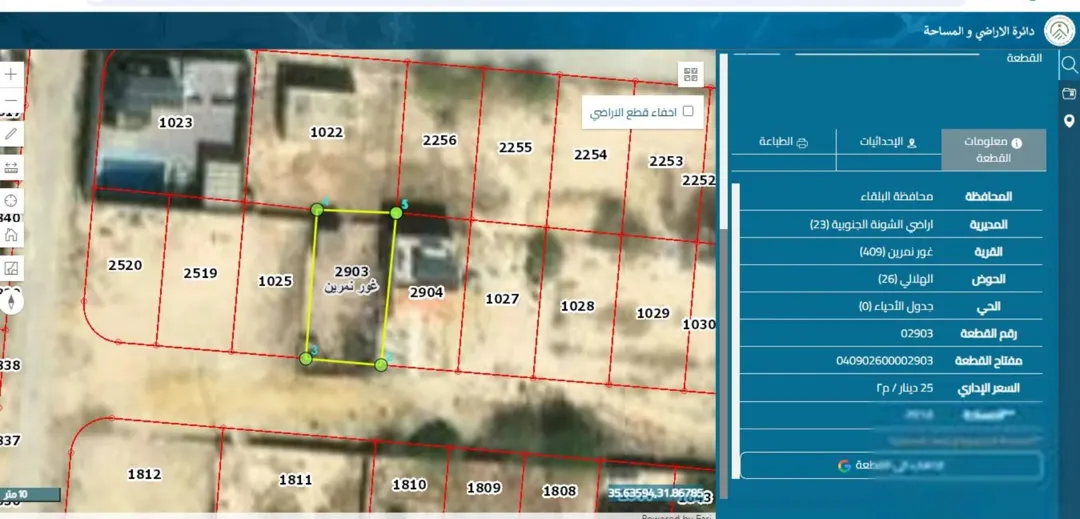Click administrative price 25 دينار value
This screenshot has height=519, width=1080.
coord(904,388)
